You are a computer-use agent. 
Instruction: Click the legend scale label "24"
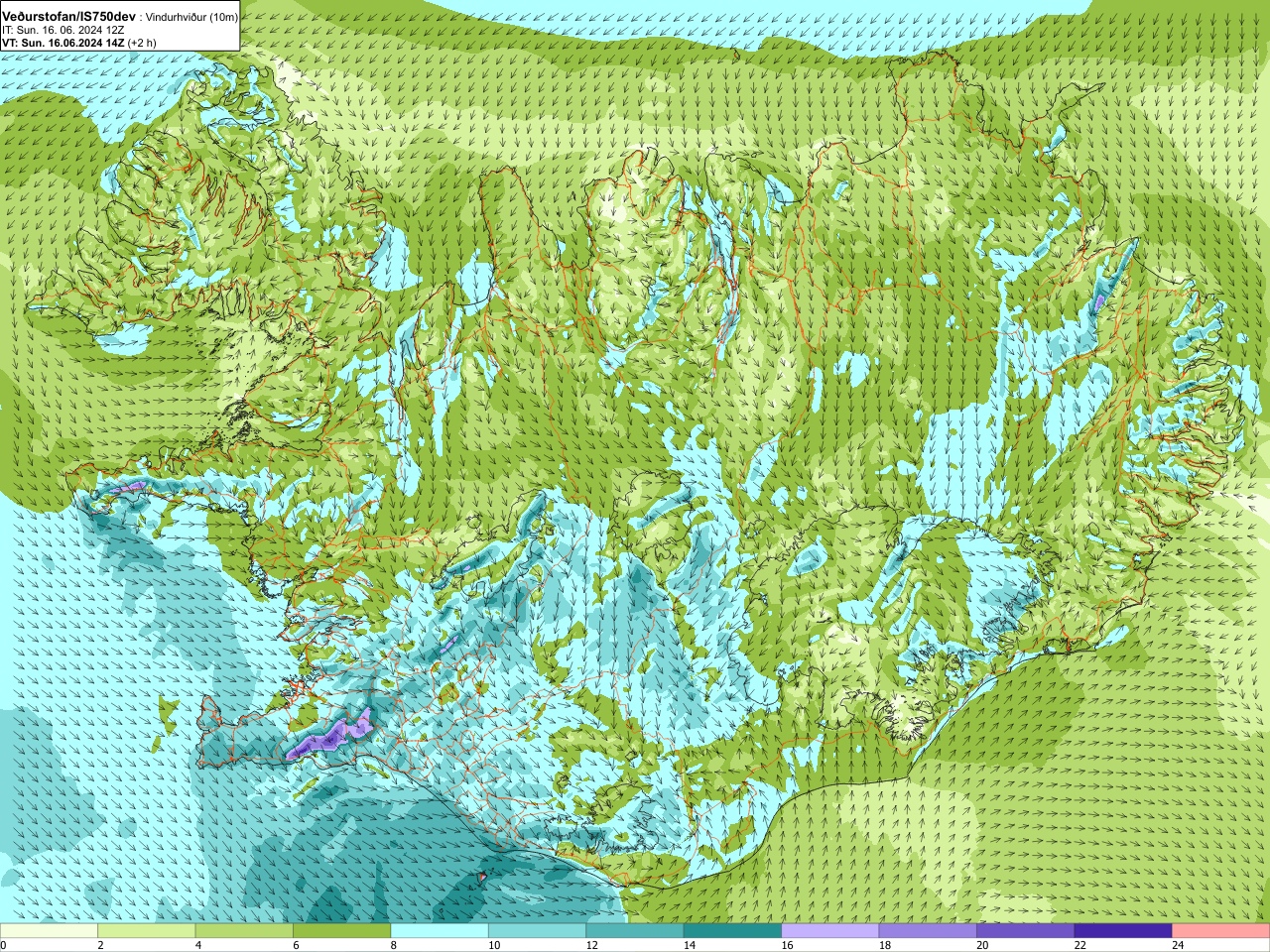tap(1178, 945)
